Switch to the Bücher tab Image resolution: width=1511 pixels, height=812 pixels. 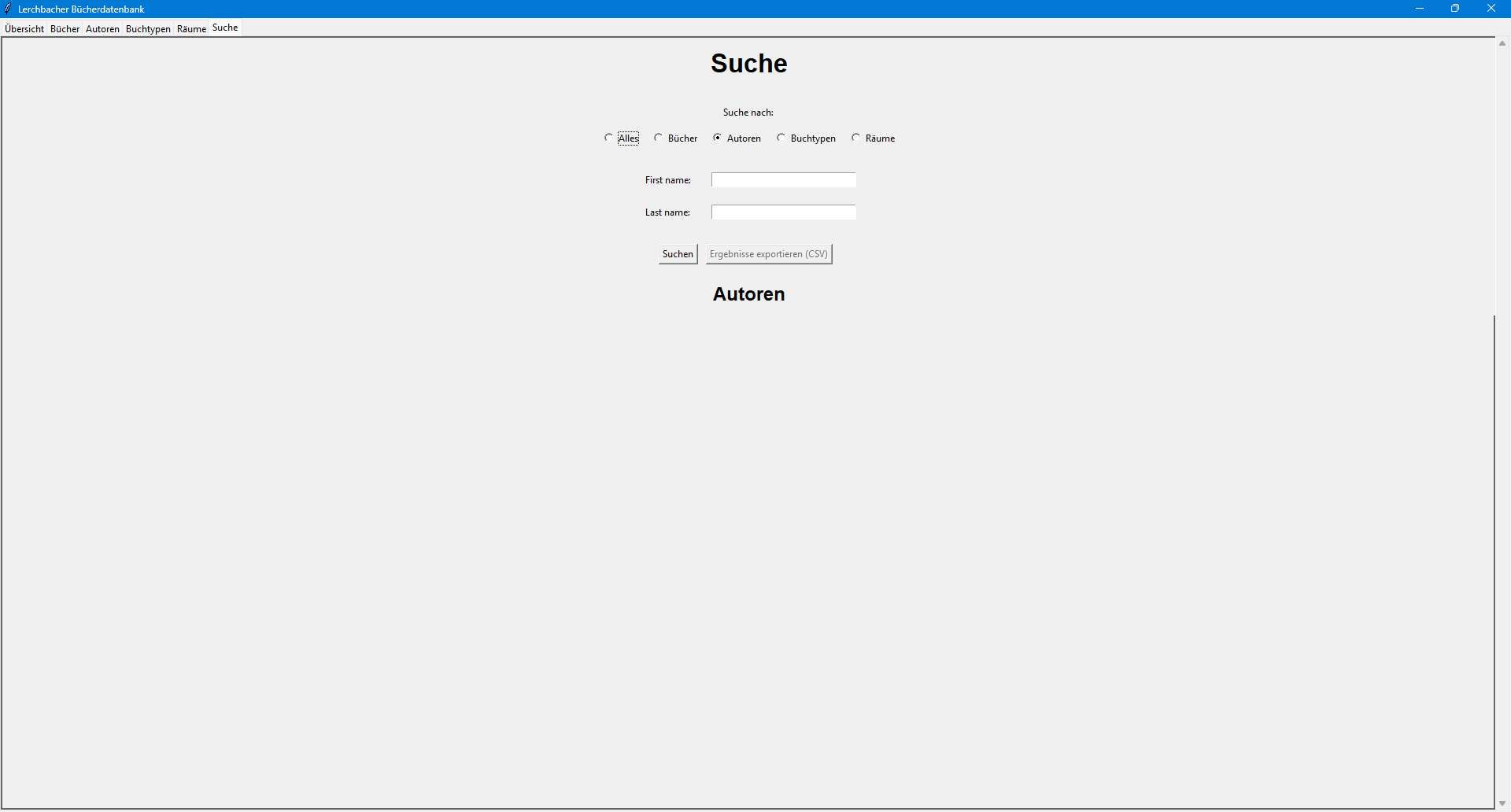pos(65,29)
